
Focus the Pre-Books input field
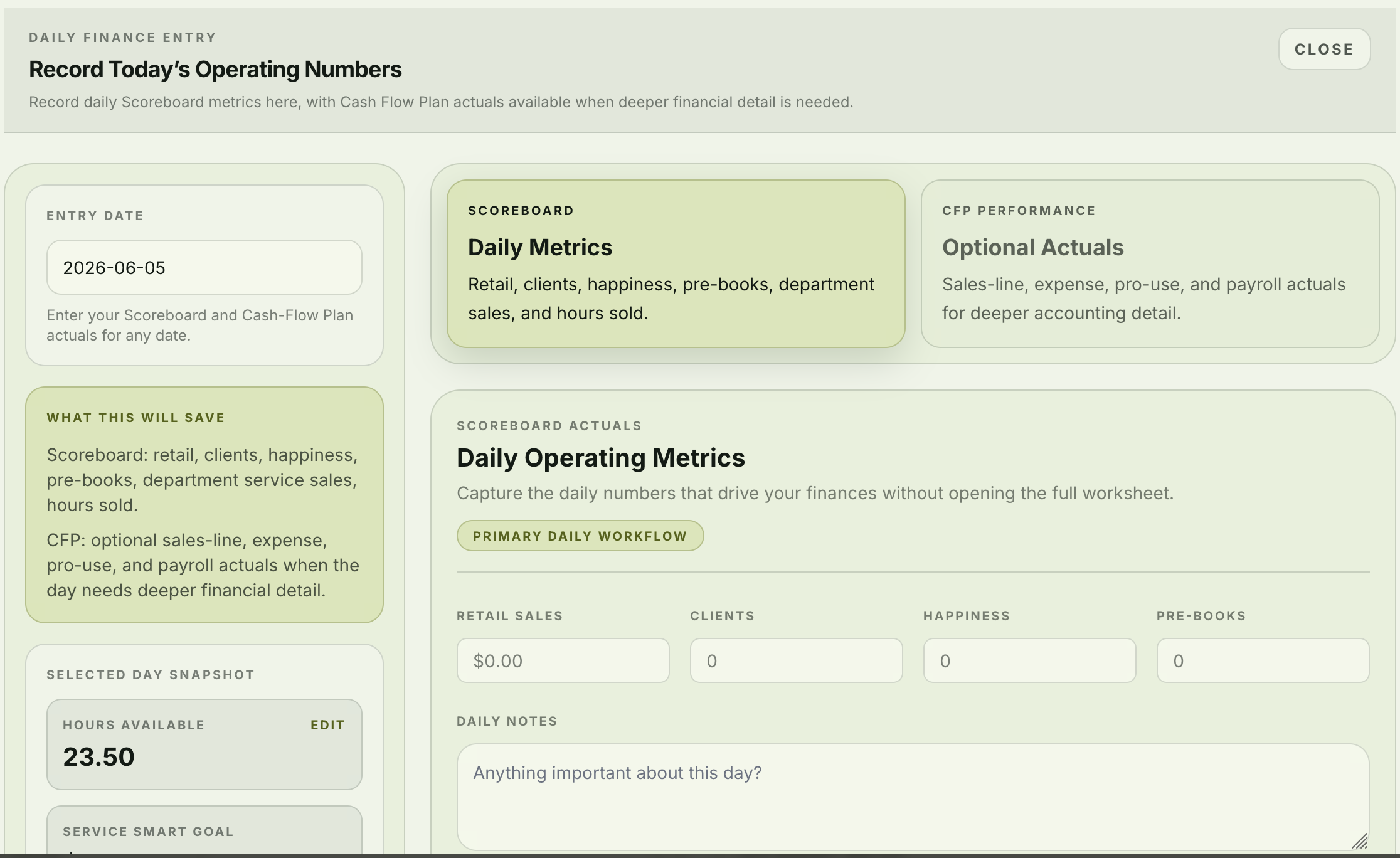[x=1263, y=660]
